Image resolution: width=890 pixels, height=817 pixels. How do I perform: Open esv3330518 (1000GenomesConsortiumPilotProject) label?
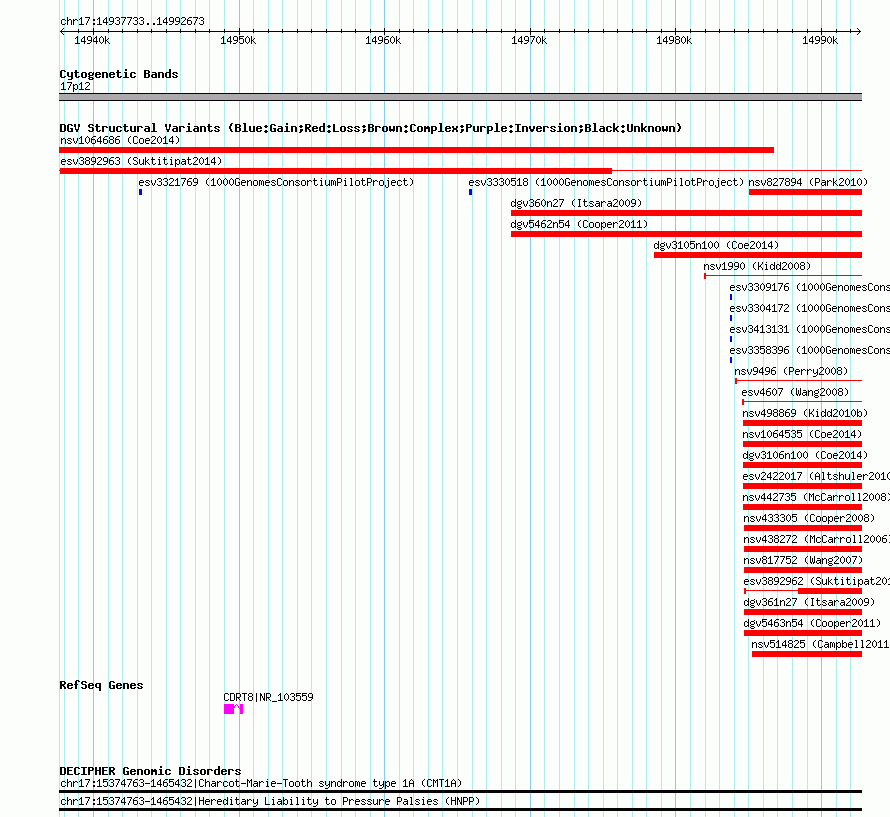(606, 182)
